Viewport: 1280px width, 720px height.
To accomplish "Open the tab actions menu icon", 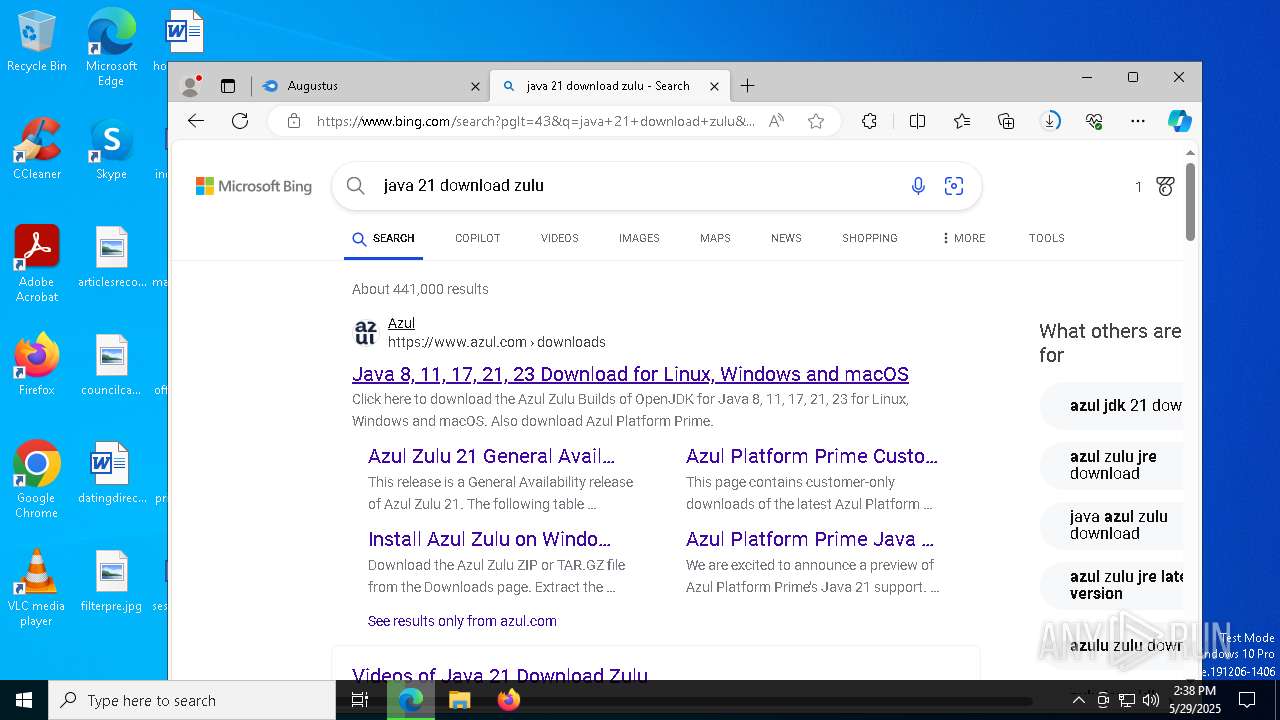I will click(228, 86).
